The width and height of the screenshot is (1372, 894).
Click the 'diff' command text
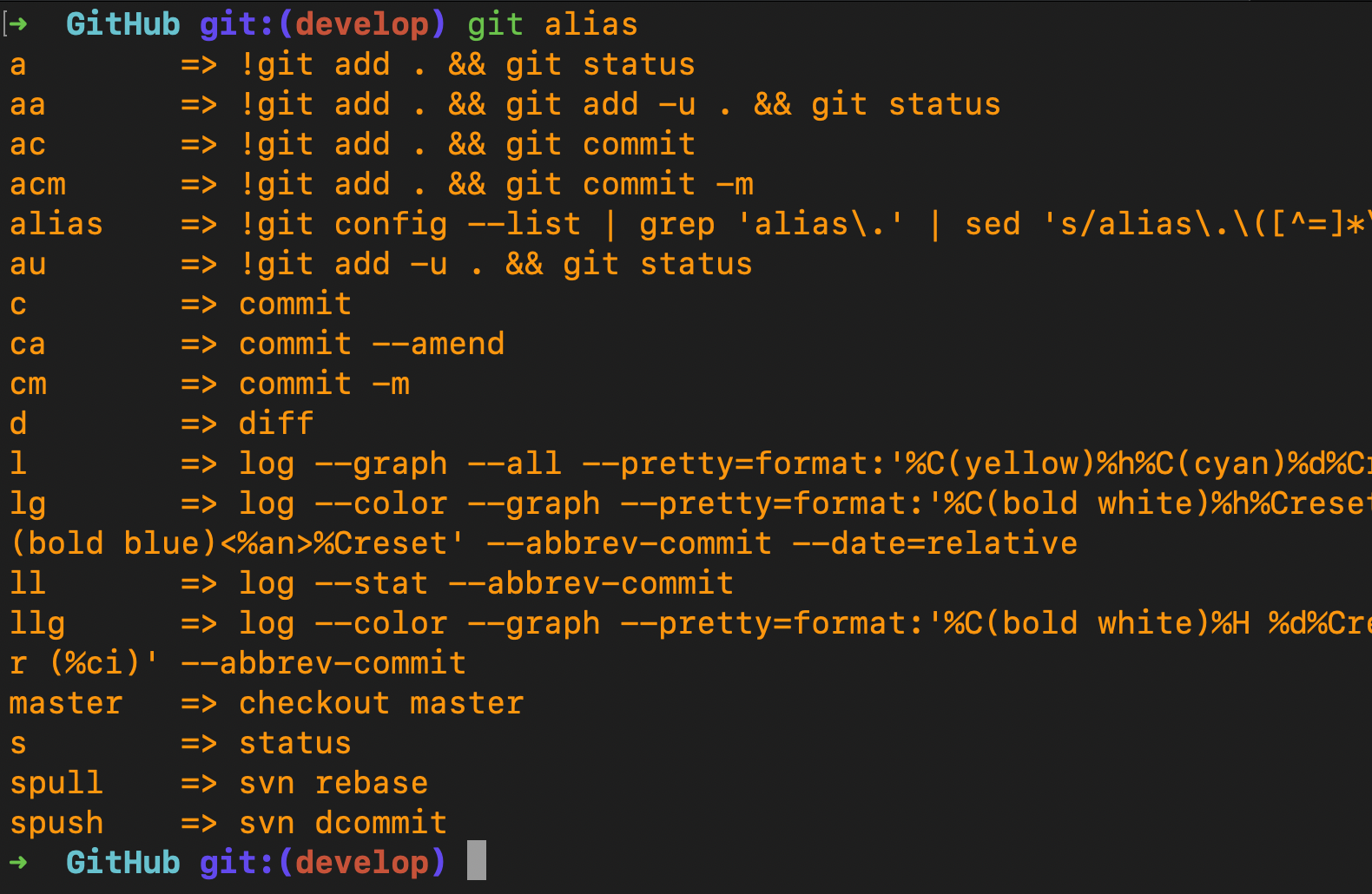coord(276,424)
